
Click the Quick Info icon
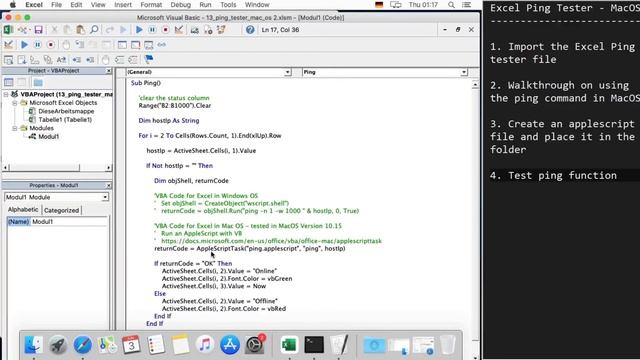click(x=35, y=60)
